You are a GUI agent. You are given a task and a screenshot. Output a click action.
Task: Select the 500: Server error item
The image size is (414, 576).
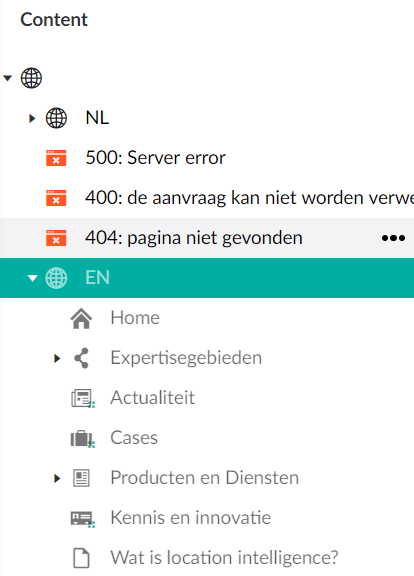(155, 158)
